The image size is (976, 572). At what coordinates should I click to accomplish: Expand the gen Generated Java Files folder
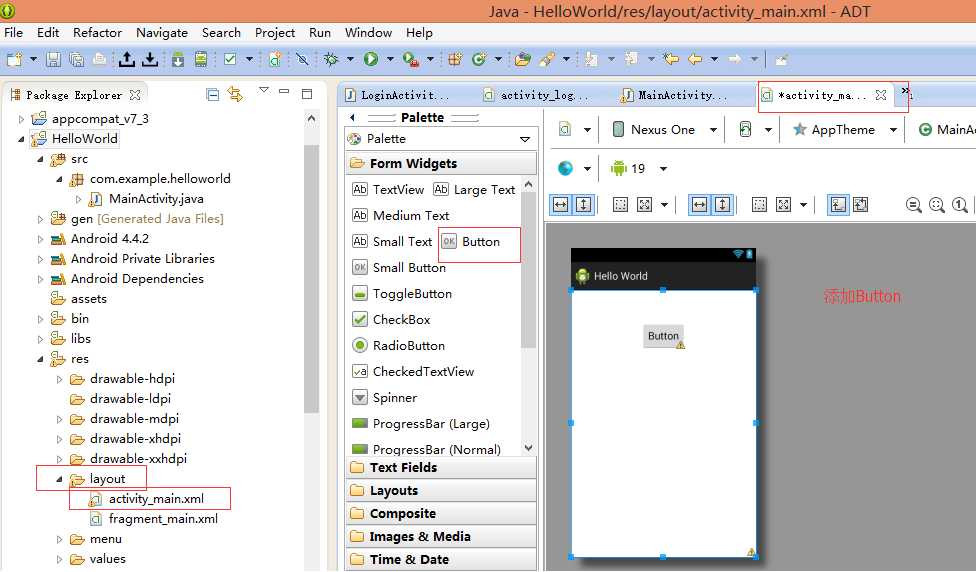coord(40,219)
